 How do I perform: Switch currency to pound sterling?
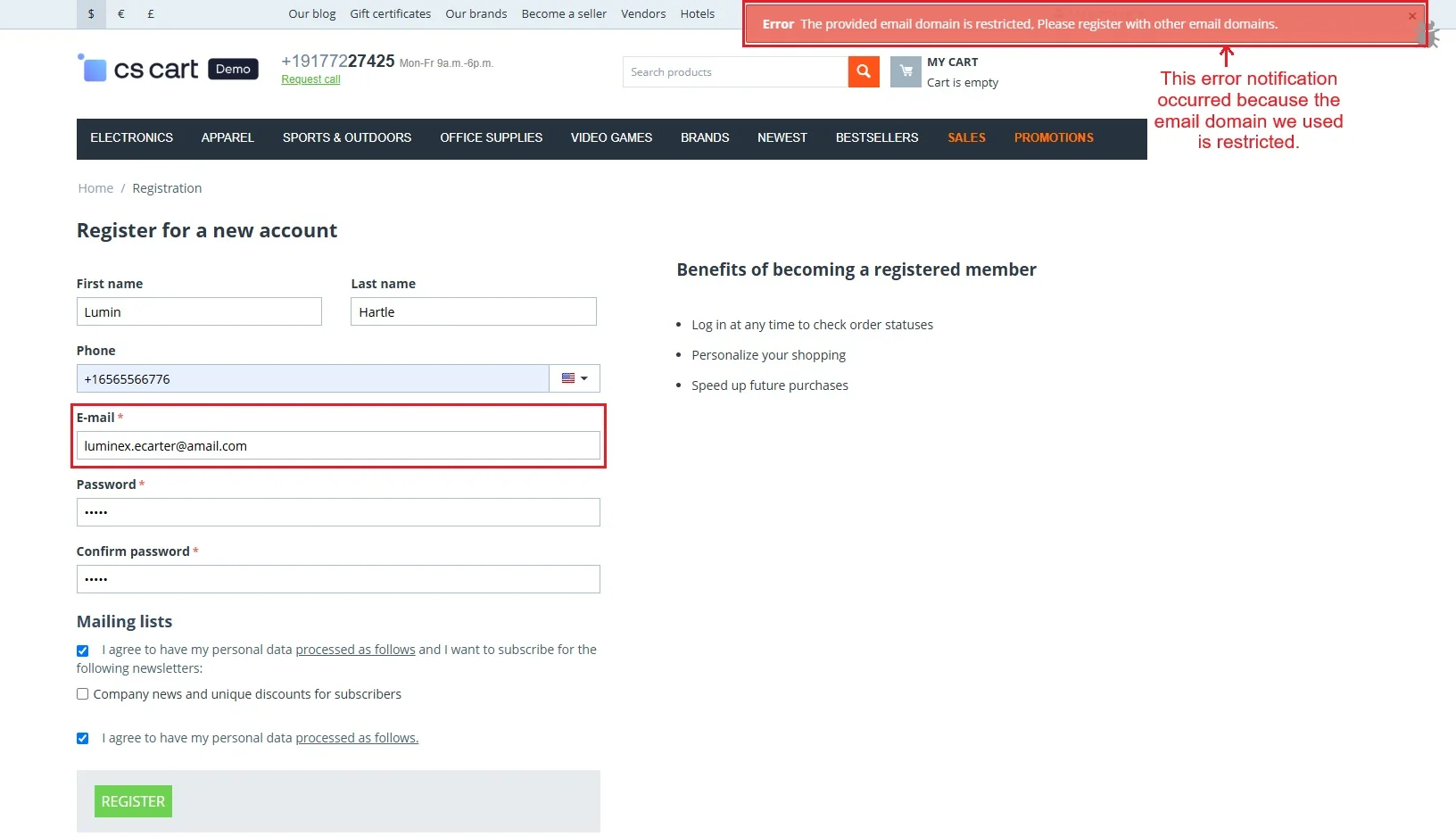tap(151, 14)
